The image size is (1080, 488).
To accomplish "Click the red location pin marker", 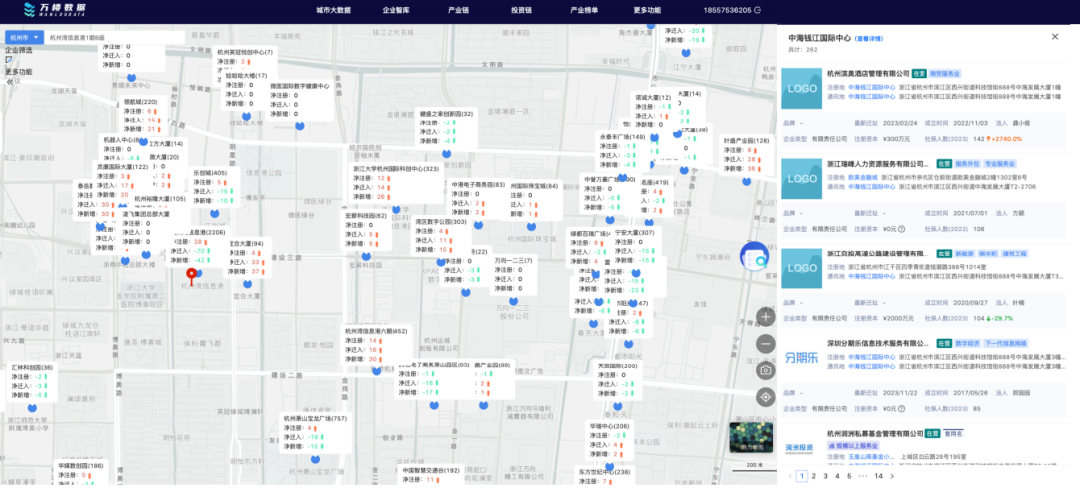I will pyautogui.click(x=192, y=277).
